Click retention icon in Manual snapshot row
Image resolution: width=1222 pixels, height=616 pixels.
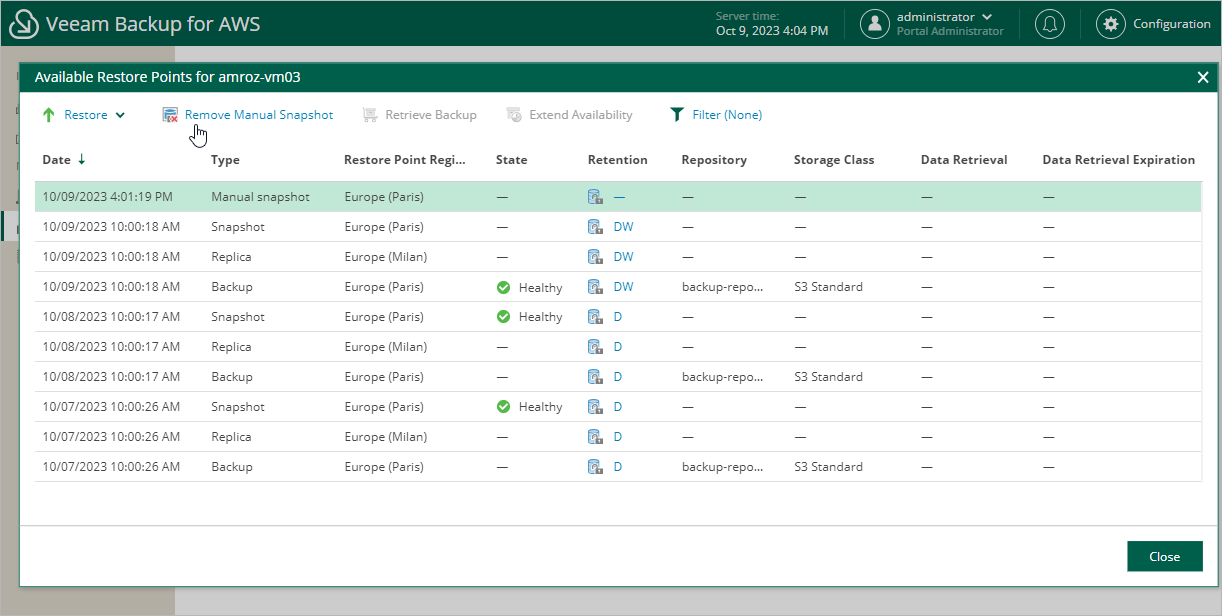pyautogui.click(x=595, y=197)
